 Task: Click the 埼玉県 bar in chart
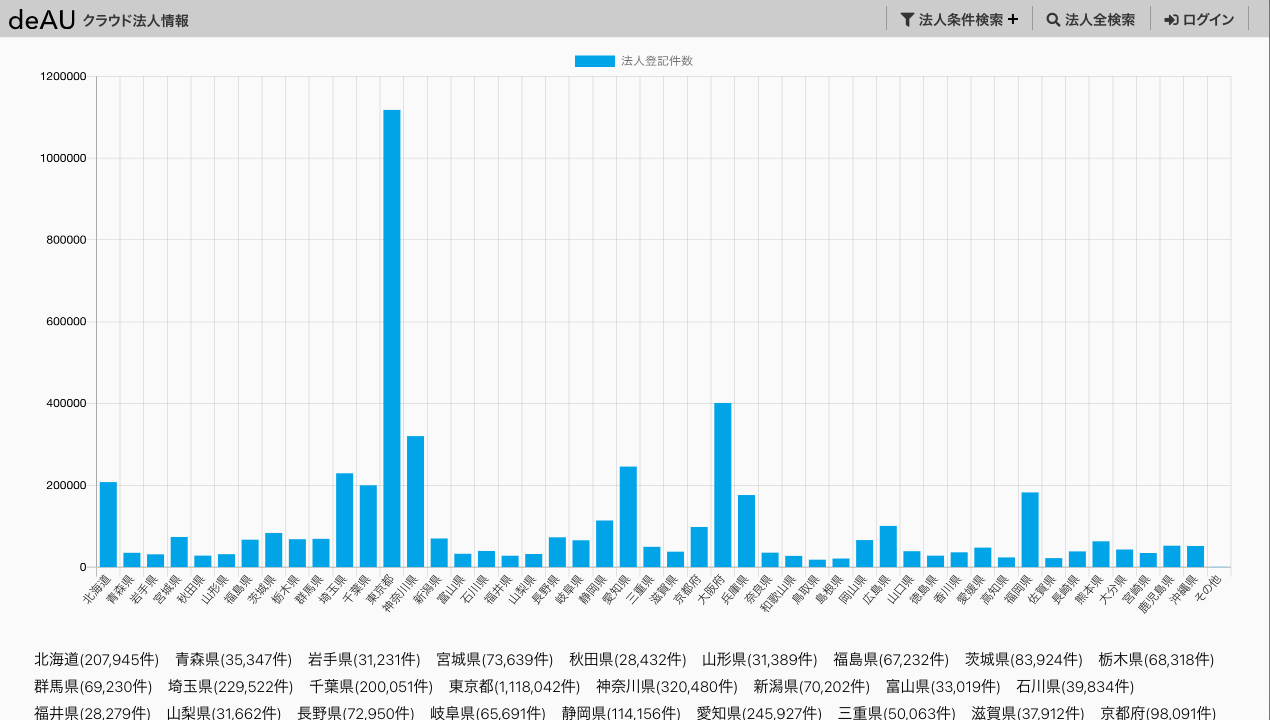click(344, 520)
